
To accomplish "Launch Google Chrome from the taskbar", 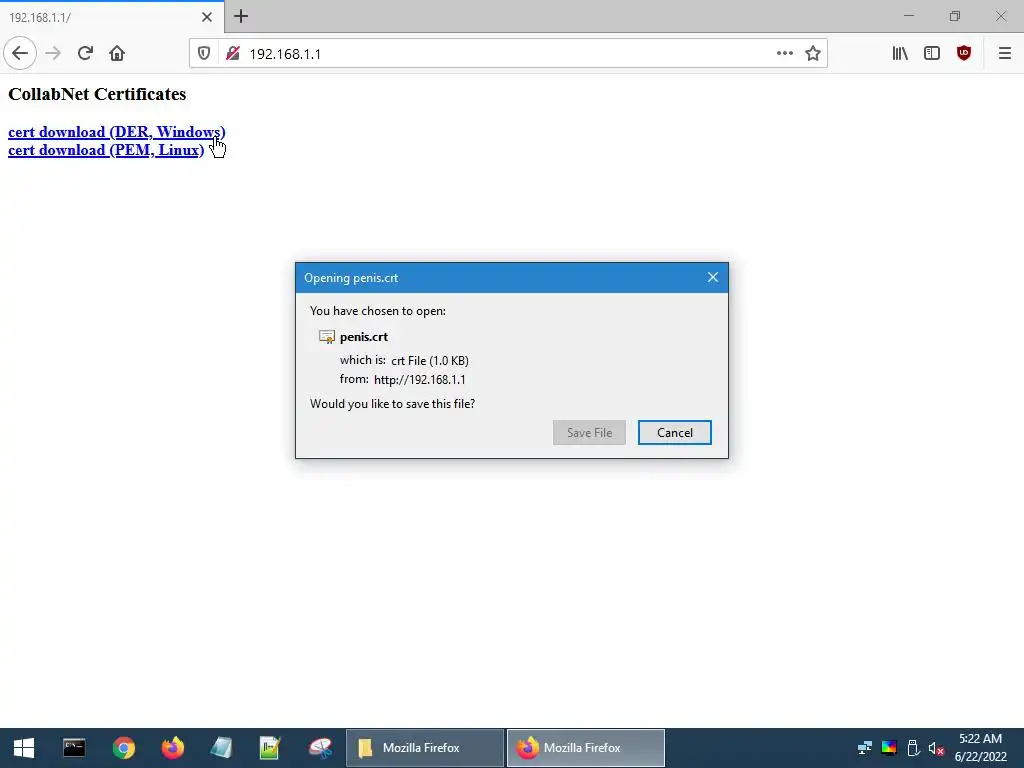I will tap(123, 748).
